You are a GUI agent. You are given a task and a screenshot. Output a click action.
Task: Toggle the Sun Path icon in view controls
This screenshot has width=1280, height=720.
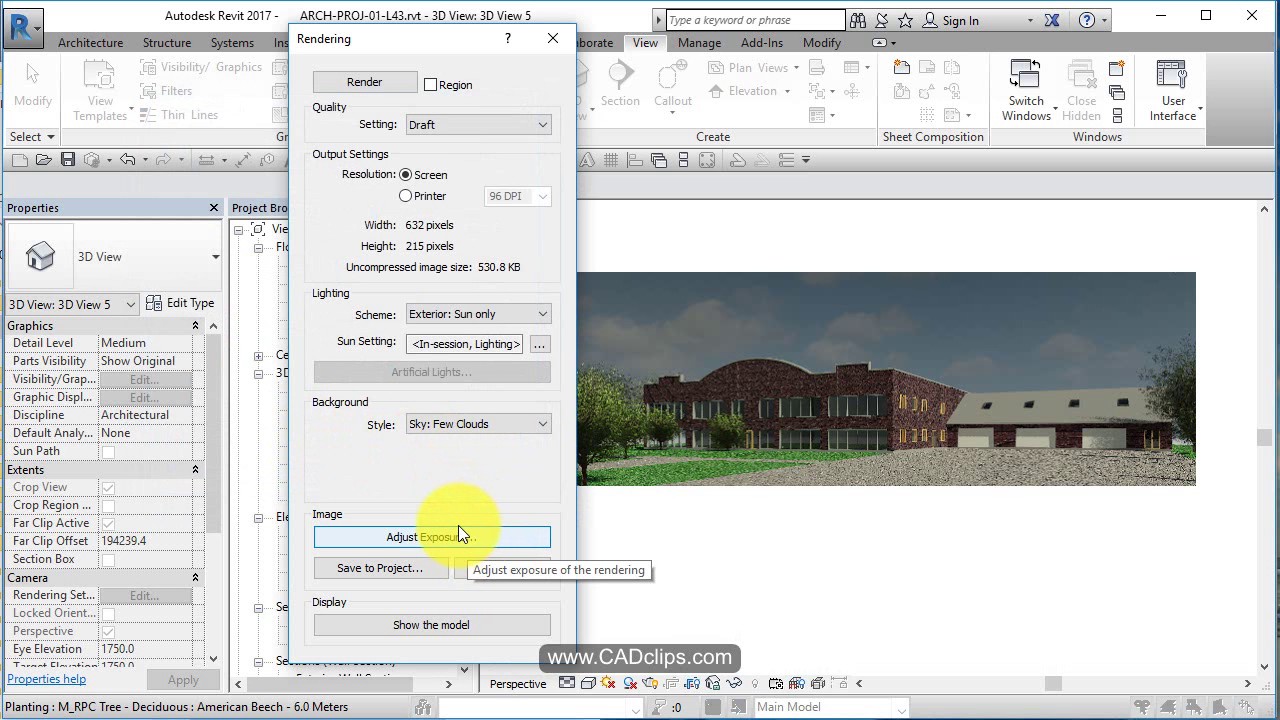tap(606, 684)
